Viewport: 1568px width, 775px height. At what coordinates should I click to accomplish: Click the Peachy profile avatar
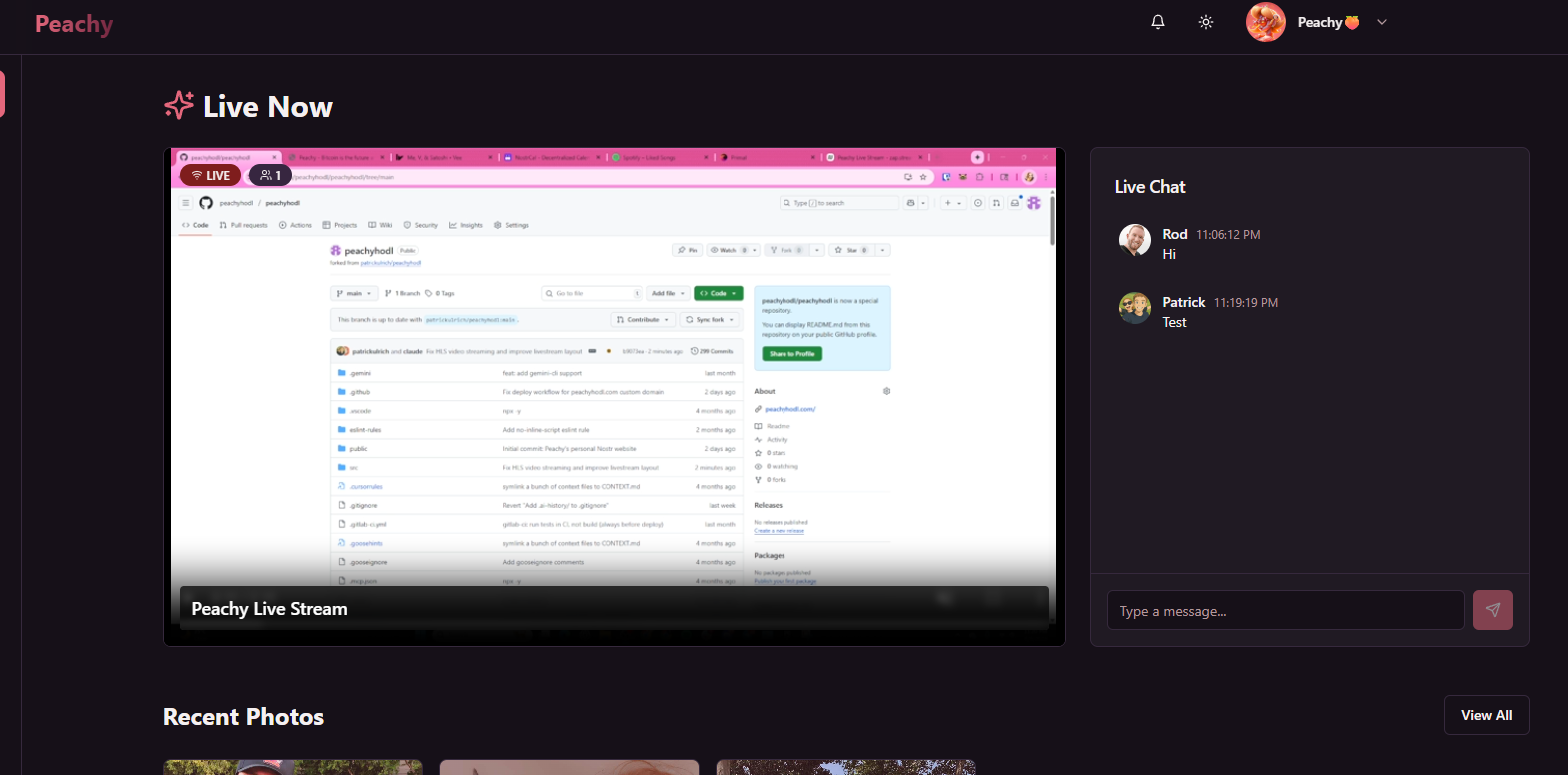(x=1265, y=22)
